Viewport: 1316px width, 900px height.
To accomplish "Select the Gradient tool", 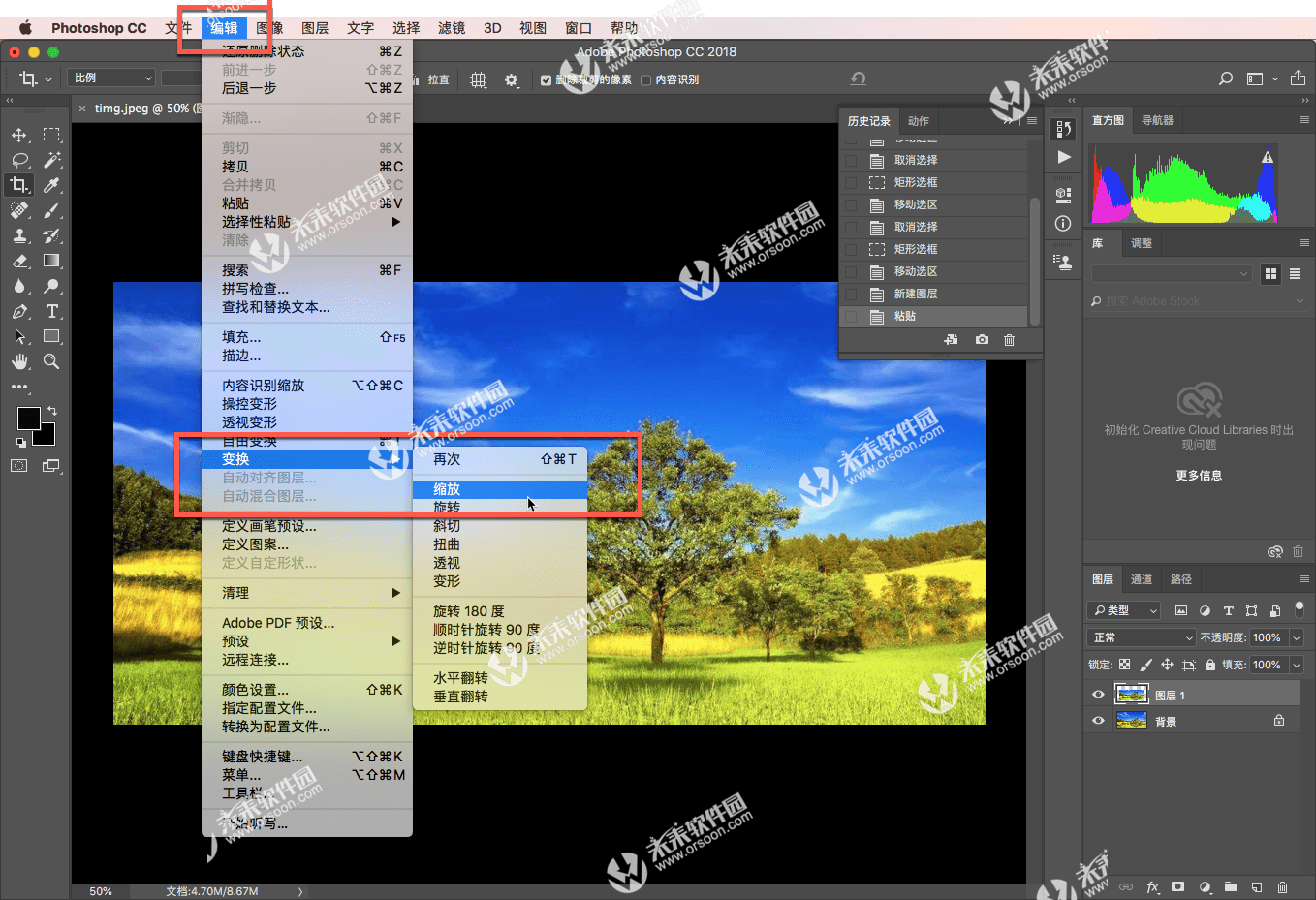I will tap(51, 261).
